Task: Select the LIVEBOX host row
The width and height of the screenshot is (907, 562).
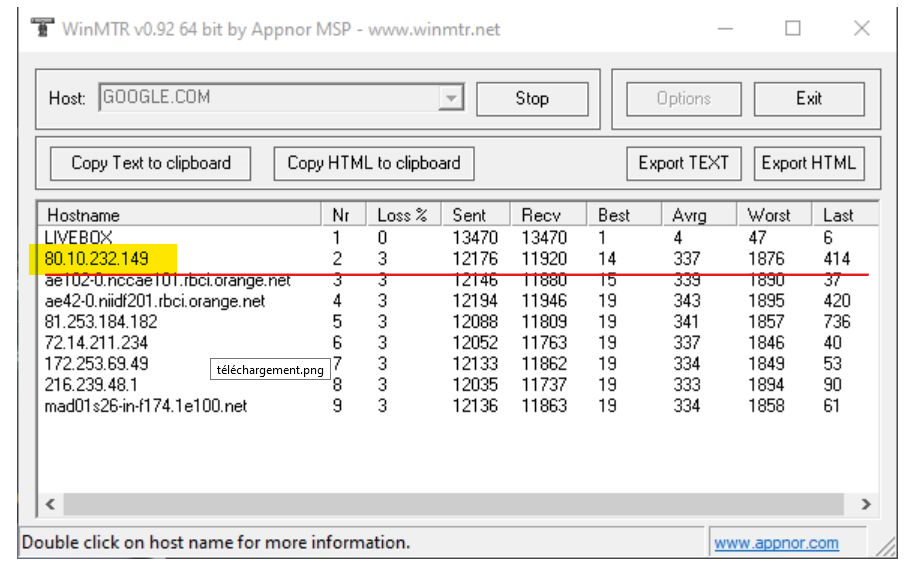Action: (79, 238)
